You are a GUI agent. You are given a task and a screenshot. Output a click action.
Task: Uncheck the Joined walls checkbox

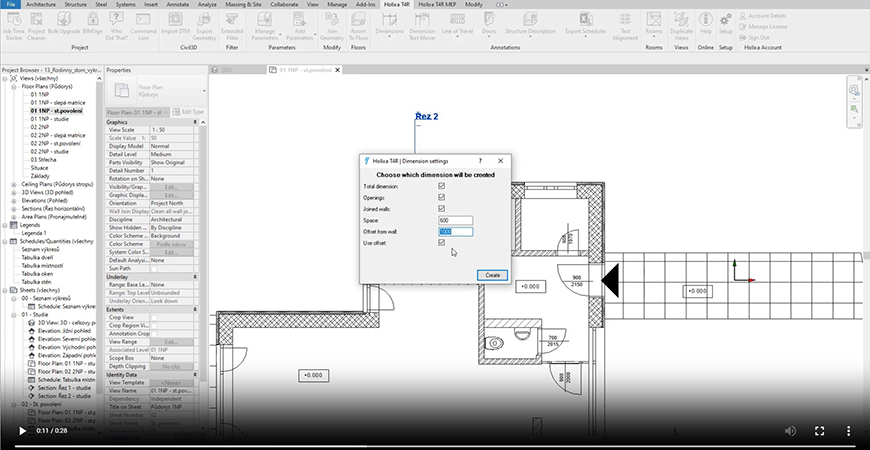pos(442,209)
